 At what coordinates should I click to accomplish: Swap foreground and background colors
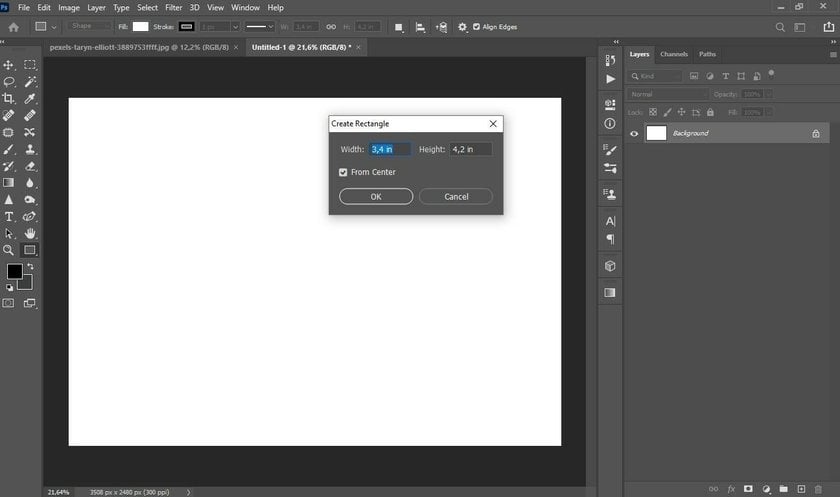[x=30, y=266]
